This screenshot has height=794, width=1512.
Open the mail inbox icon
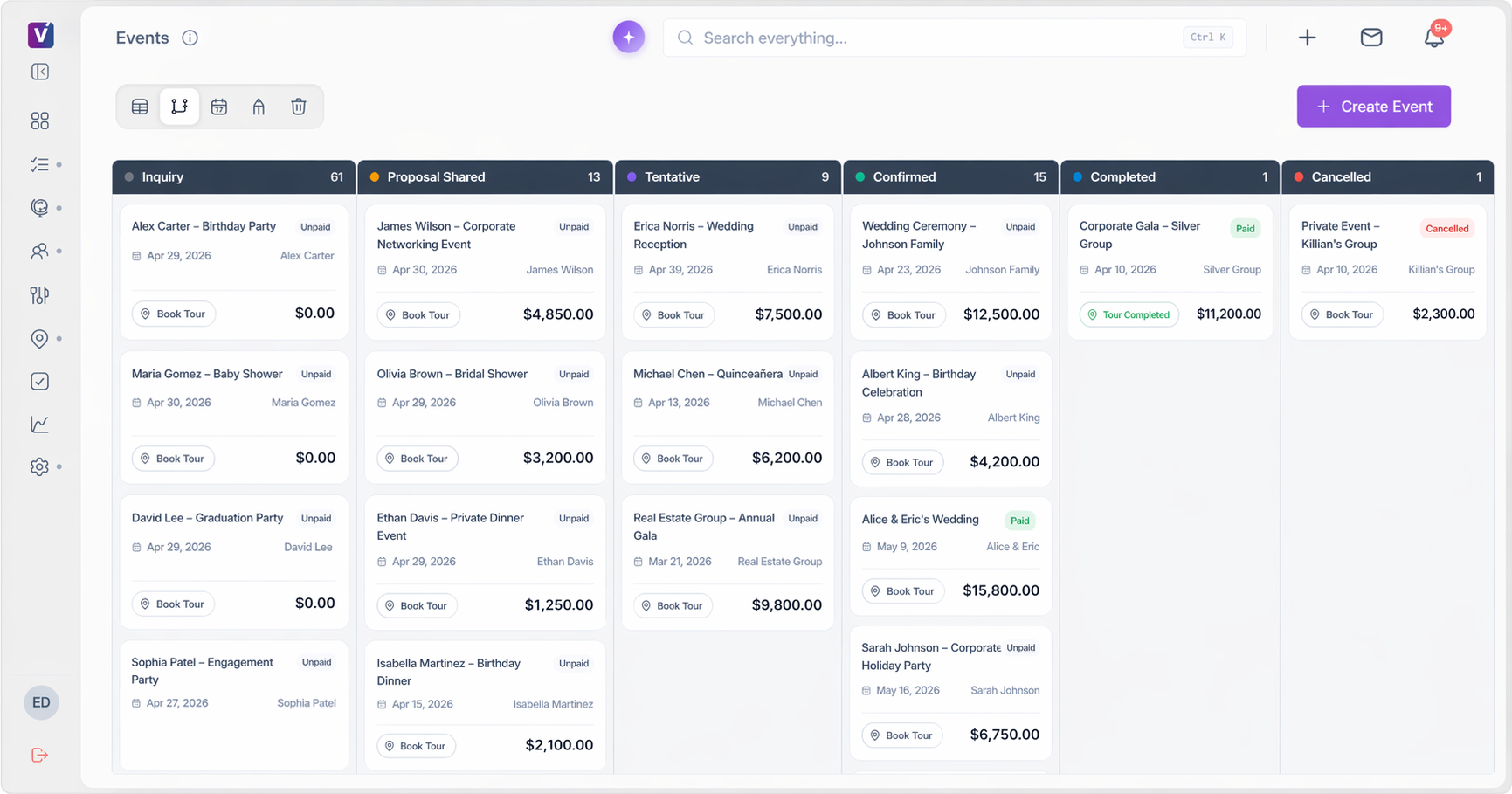tap(1371, 38)
